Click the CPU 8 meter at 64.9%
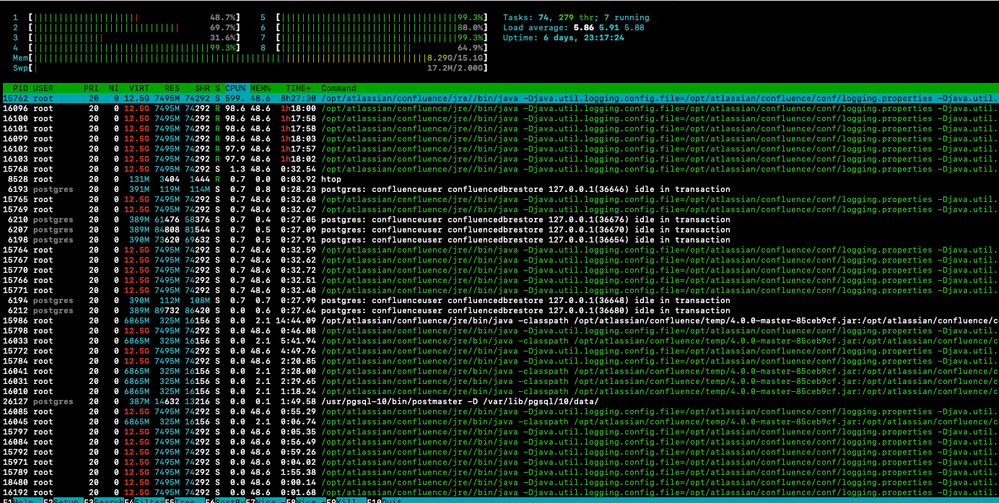The image size is (999, 503). point(373,48)
